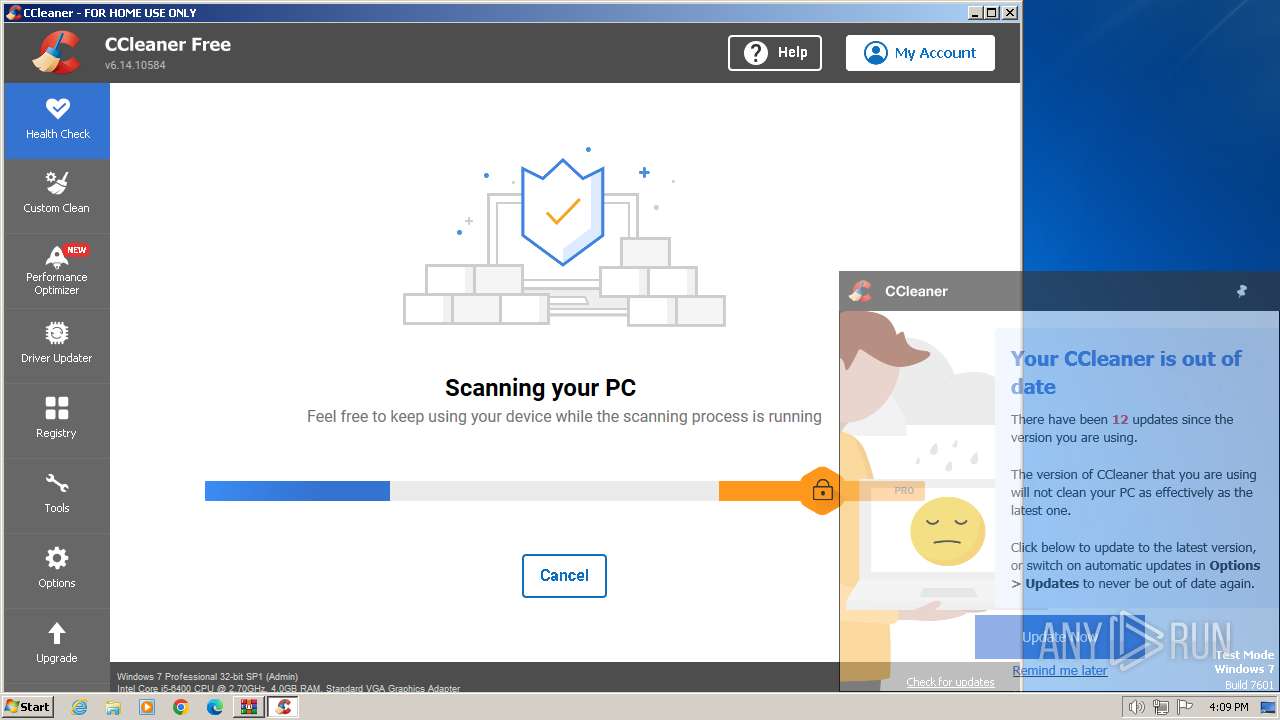Open the Custom Clean section
This screenshot has height=720, width=1280.
pos(57,196)
